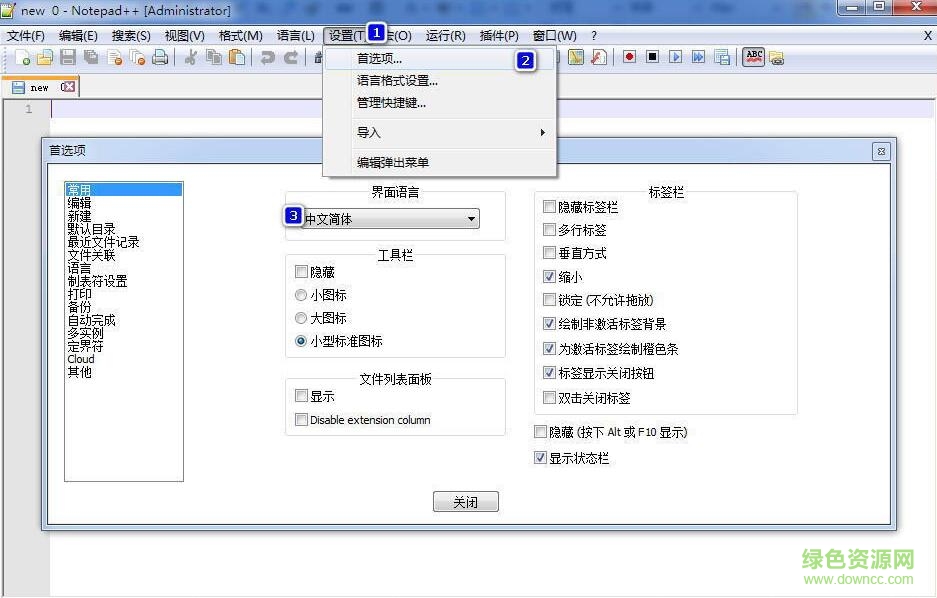
Task: Create a new file via toolbar icon
Action: [24, 58]
